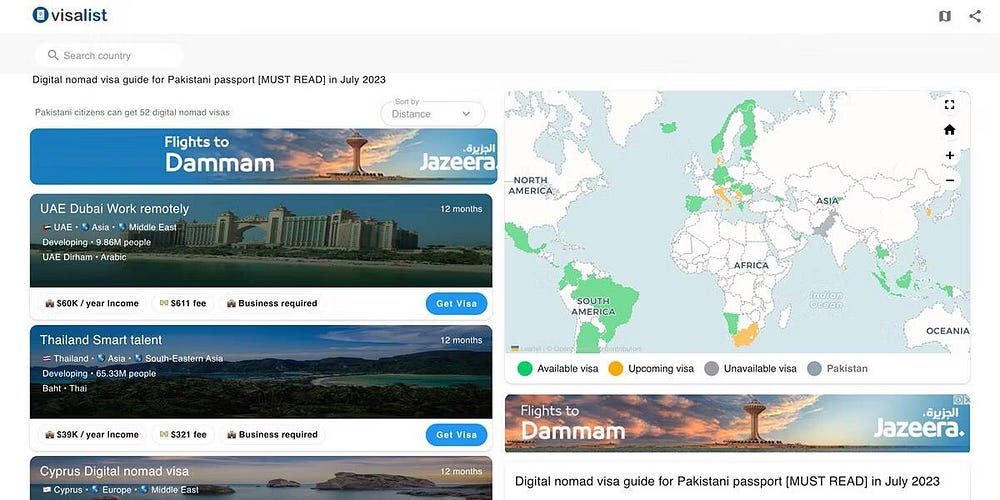
Task: Click the Pakistan legend swatch
Action: pos(814,369)
